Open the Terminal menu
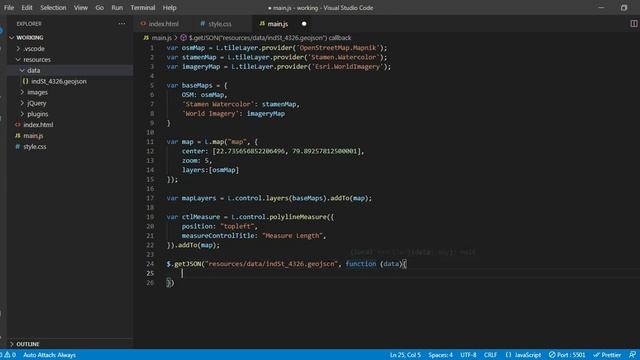 click(x=142, y=7)
